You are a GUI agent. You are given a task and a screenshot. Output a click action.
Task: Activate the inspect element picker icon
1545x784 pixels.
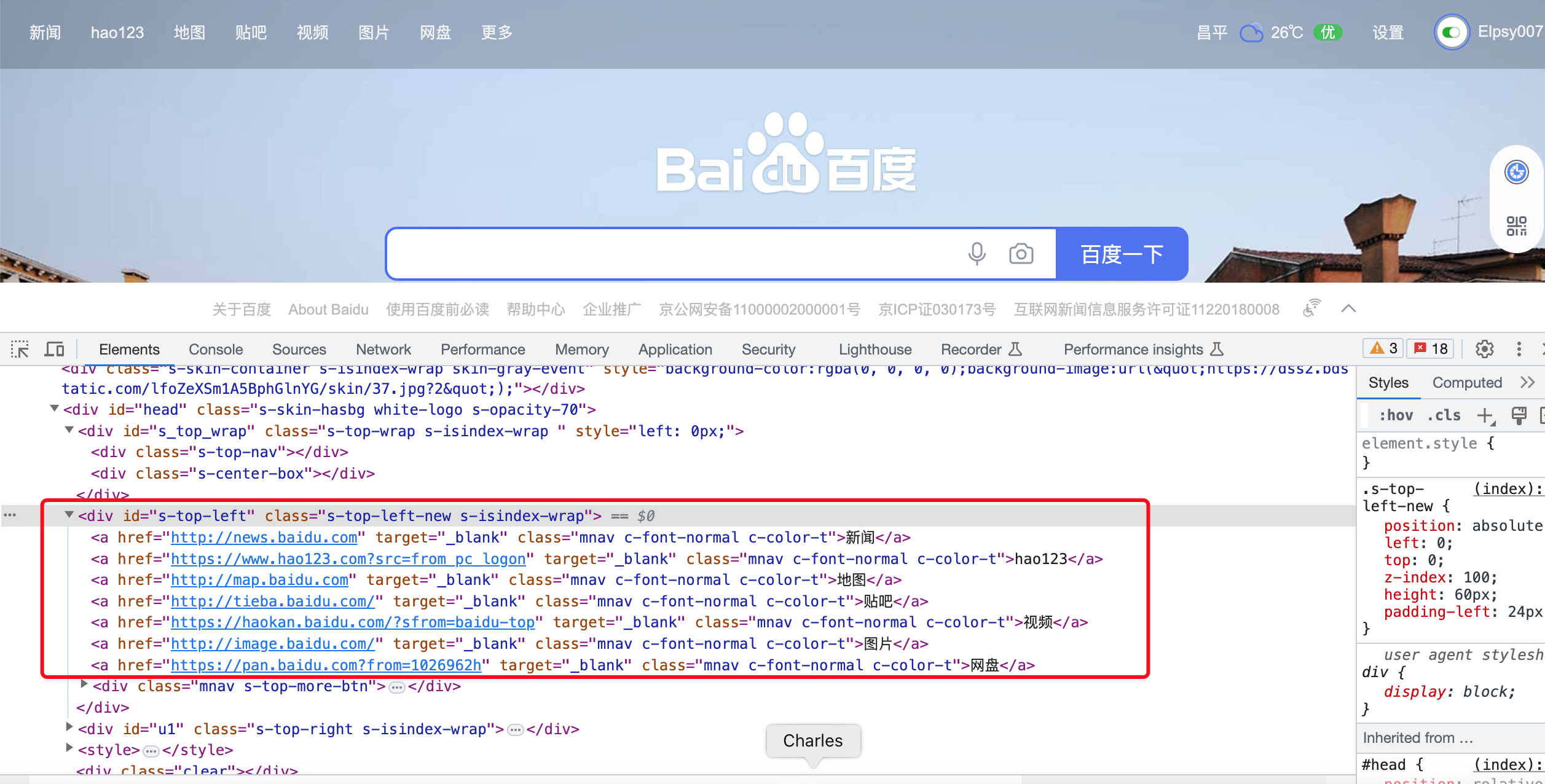(20, 349)
